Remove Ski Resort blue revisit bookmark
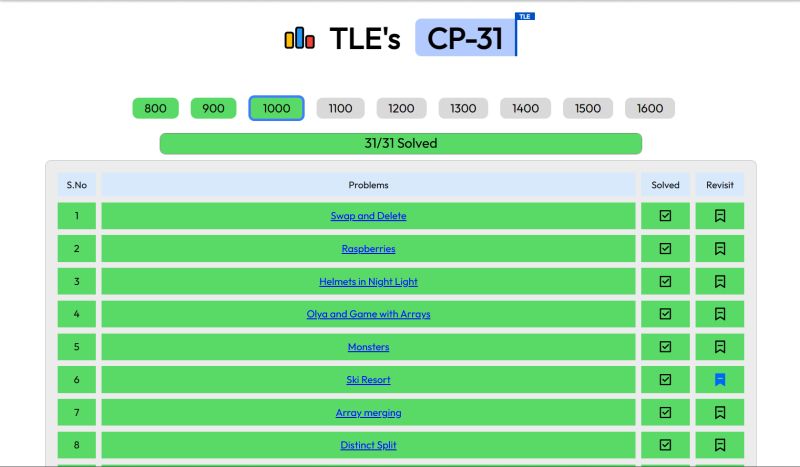This screenshot has height=467, width=800. 720,380
